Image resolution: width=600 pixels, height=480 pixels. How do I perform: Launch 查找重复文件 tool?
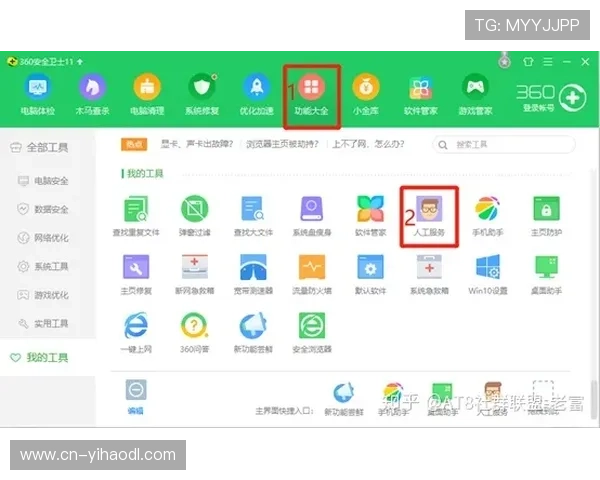click(x=136, y=216)
